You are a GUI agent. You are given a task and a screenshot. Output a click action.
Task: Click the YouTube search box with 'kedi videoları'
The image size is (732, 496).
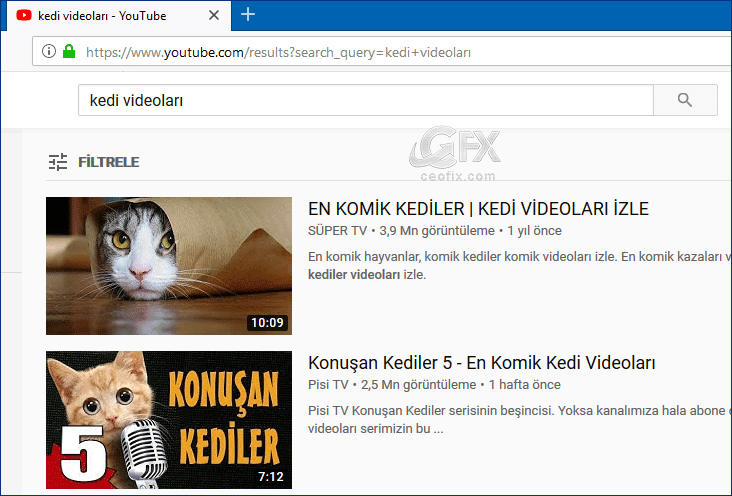point(366,100)
